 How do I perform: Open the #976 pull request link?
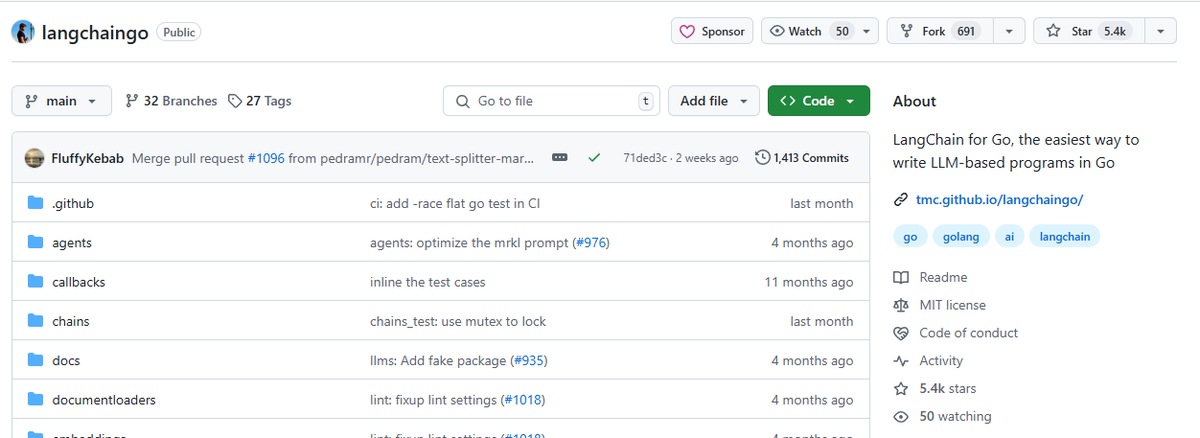click(591, 242)
